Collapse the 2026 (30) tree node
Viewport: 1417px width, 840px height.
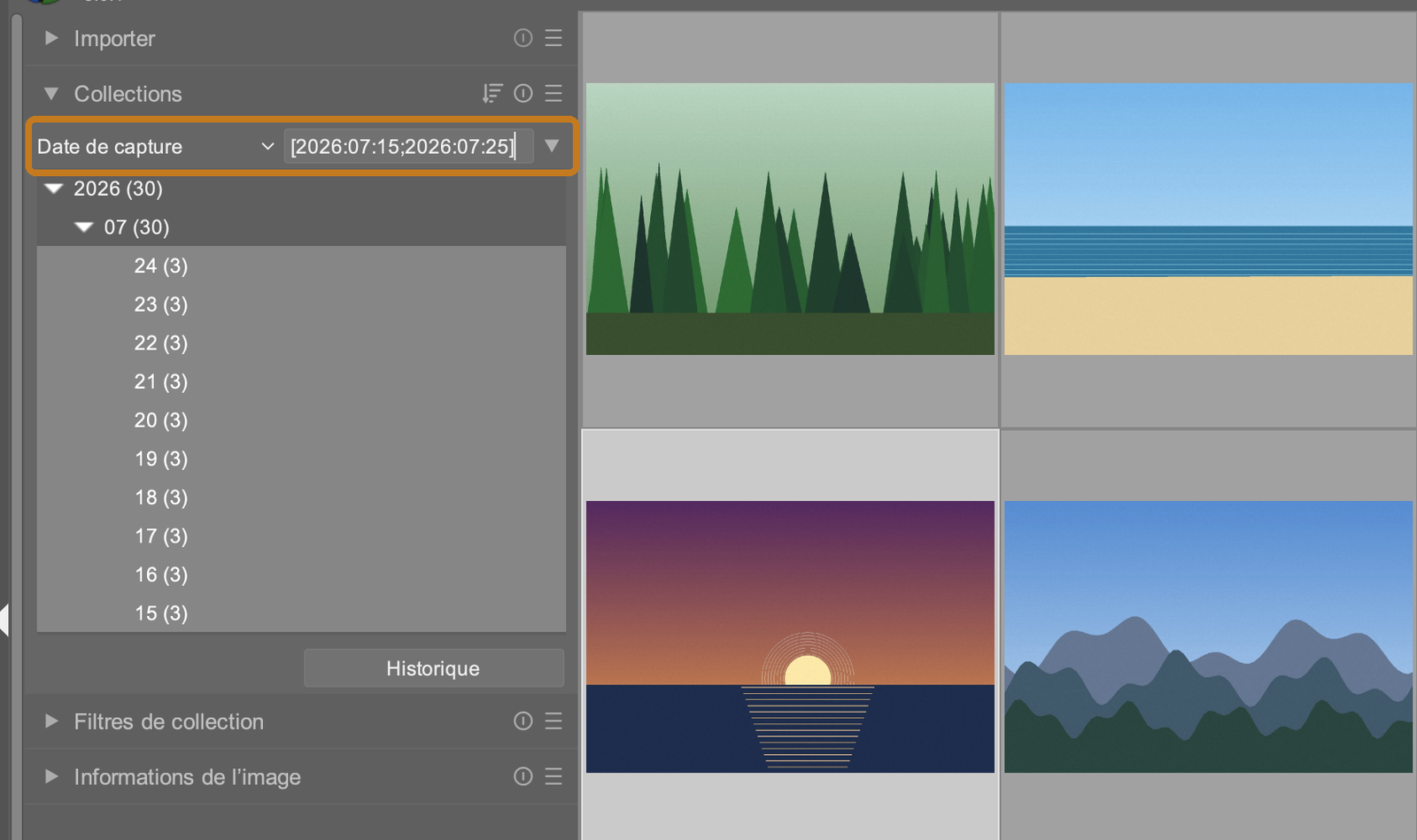tap(54, 189)
